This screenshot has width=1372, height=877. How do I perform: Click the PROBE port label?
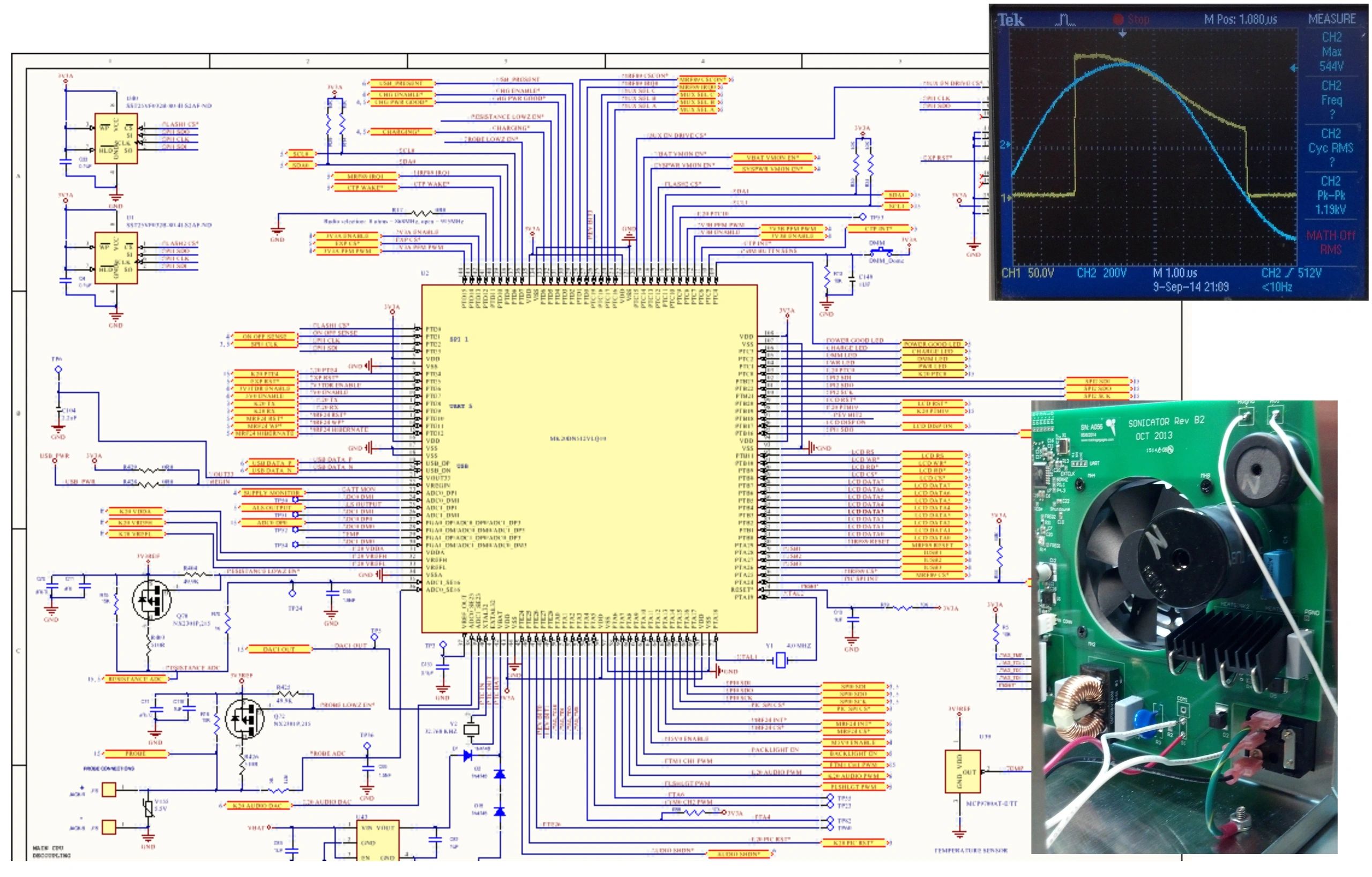[x=136, y=753]
